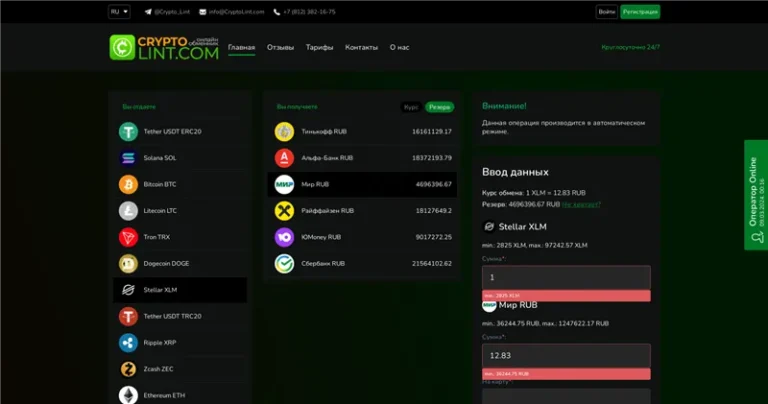Choose the Solana SOL icon

(128, 158)
